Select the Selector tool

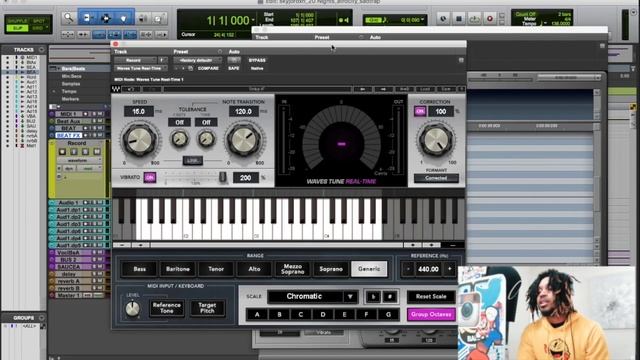(106, 18)
